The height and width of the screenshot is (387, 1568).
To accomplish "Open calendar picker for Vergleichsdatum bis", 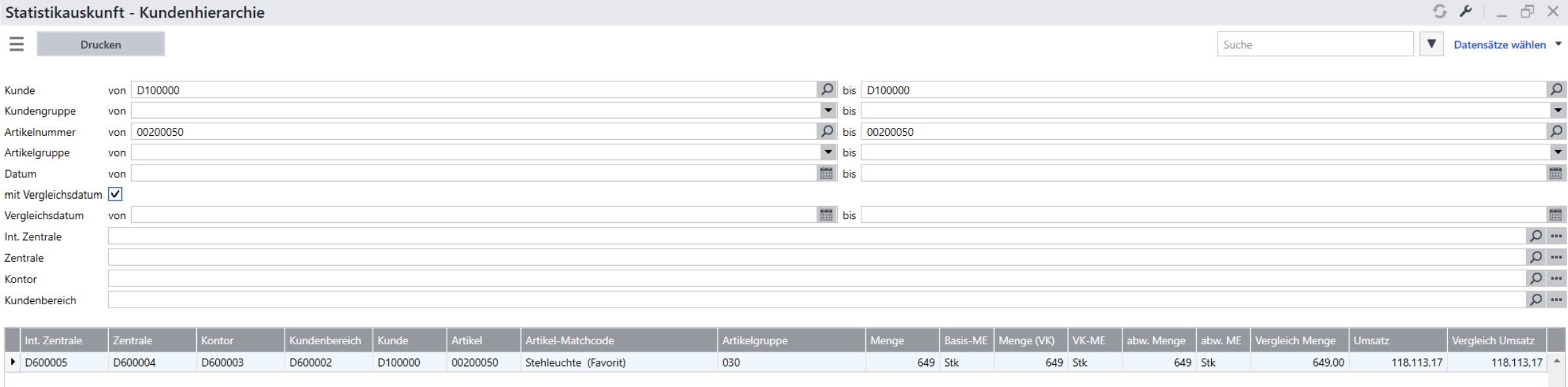I will point(1556,215).
